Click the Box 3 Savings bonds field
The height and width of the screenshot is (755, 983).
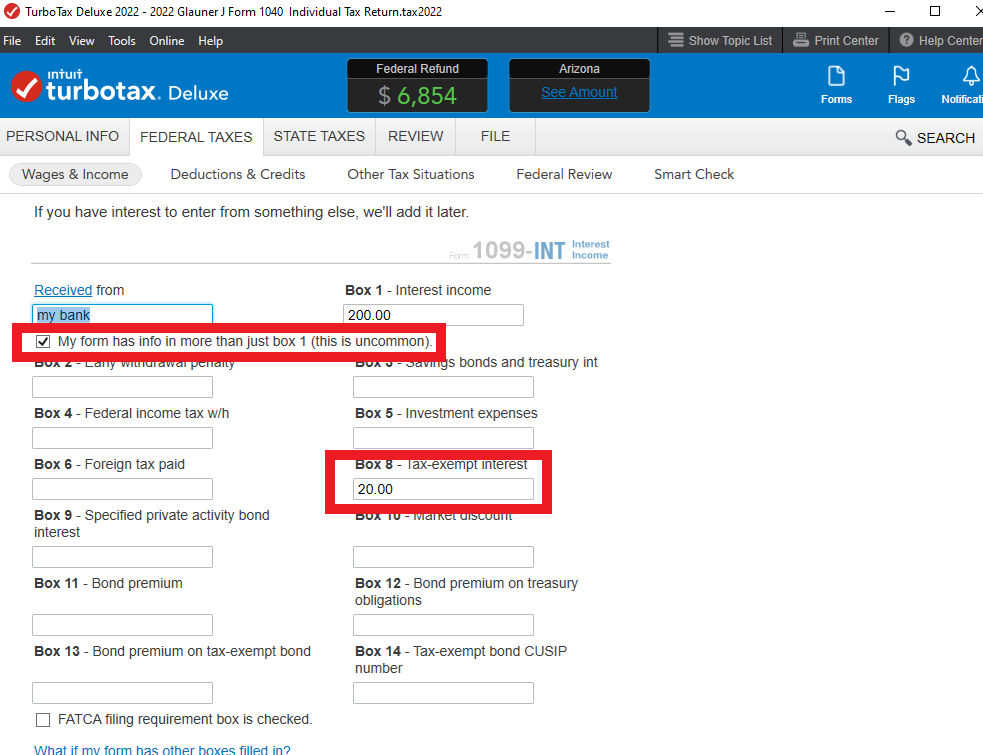tap(443, 387)
